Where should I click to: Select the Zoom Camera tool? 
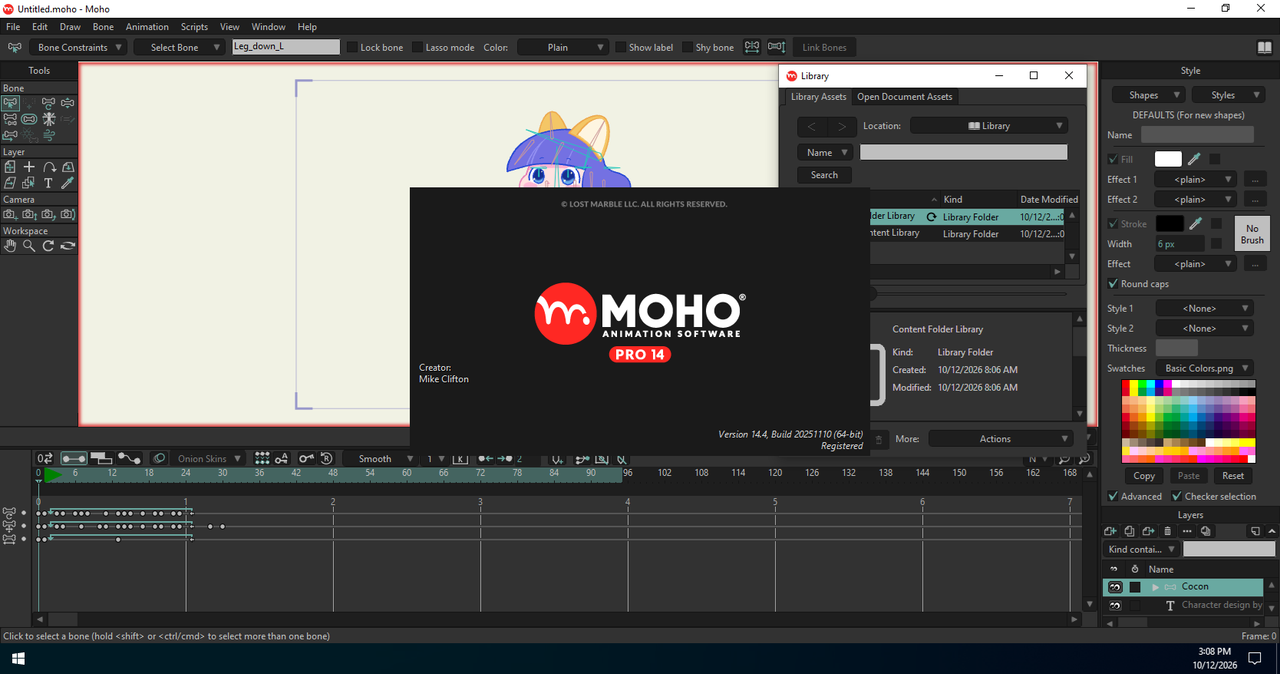point(29,214)
